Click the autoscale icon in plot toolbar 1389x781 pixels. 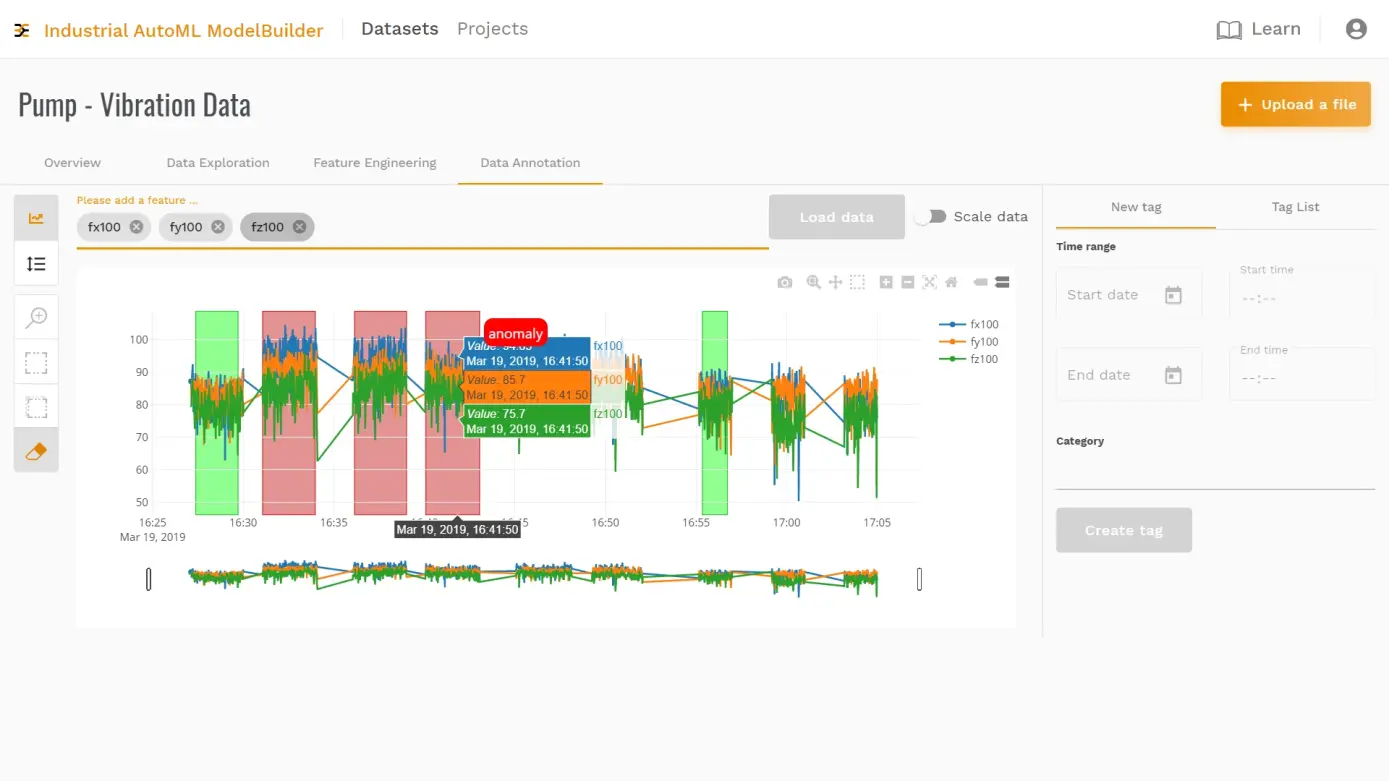[x=929, y=283]
